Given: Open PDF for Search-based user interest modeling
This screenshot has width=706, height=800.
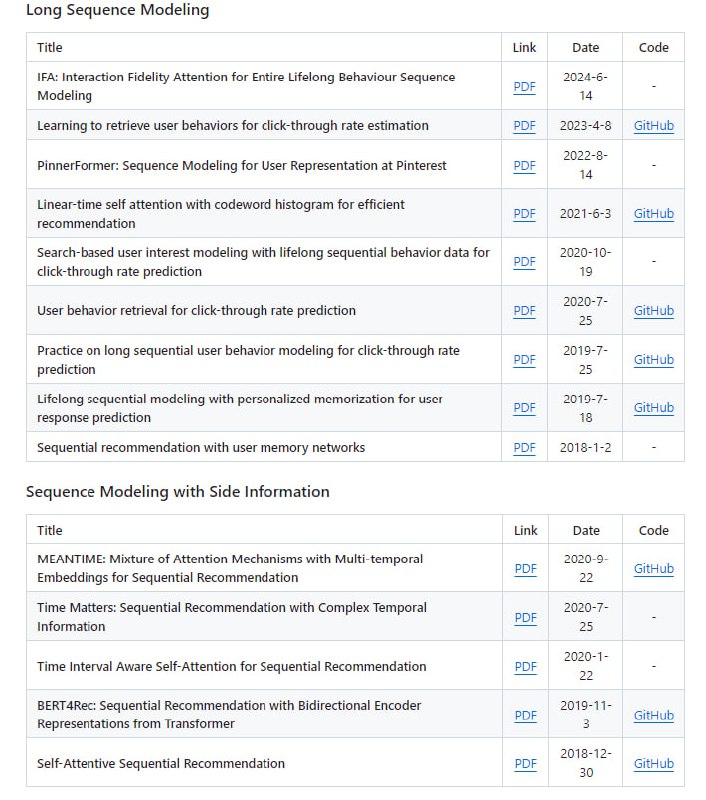Looking at the screenshot, I should click(524, 262).
